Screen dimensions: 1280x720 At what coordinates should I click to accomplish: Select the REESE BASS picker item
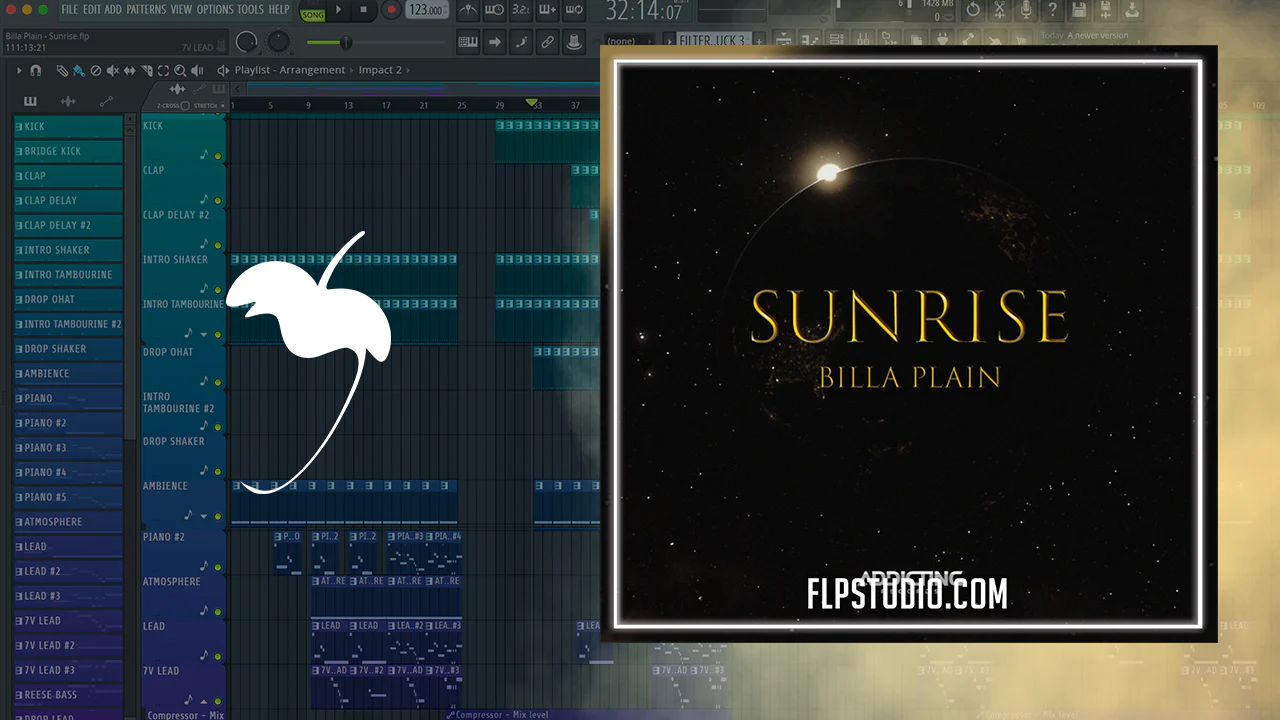(68, 695)
